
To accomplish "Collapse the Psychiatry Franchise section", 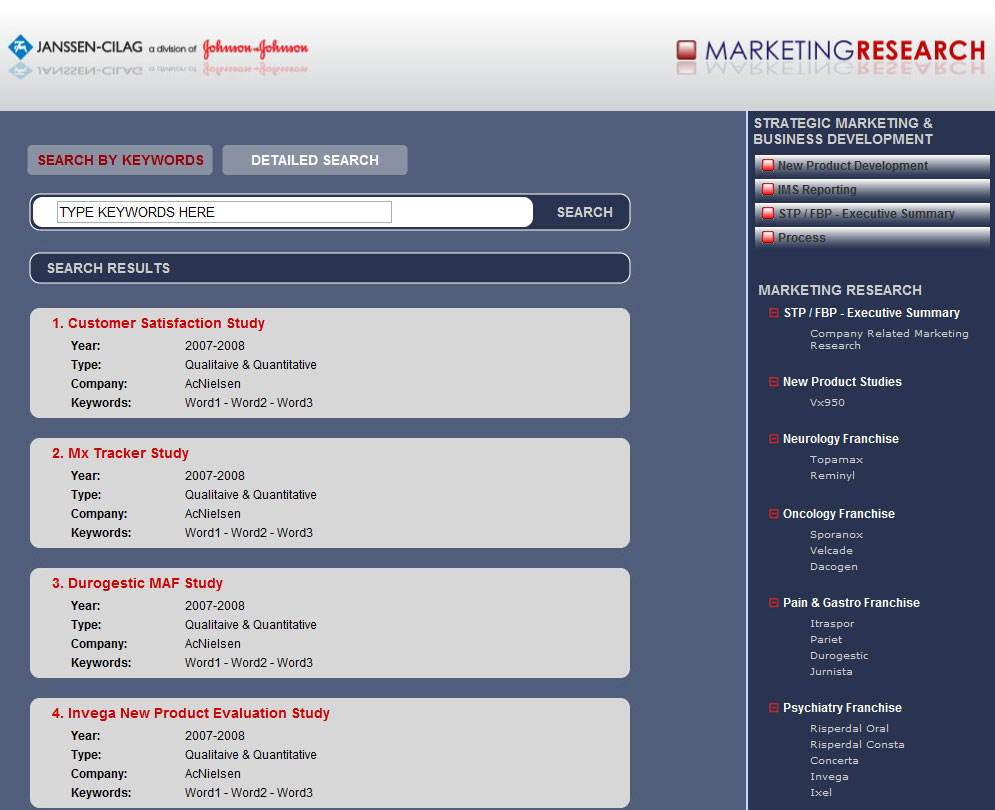I will tap(774, 707).
